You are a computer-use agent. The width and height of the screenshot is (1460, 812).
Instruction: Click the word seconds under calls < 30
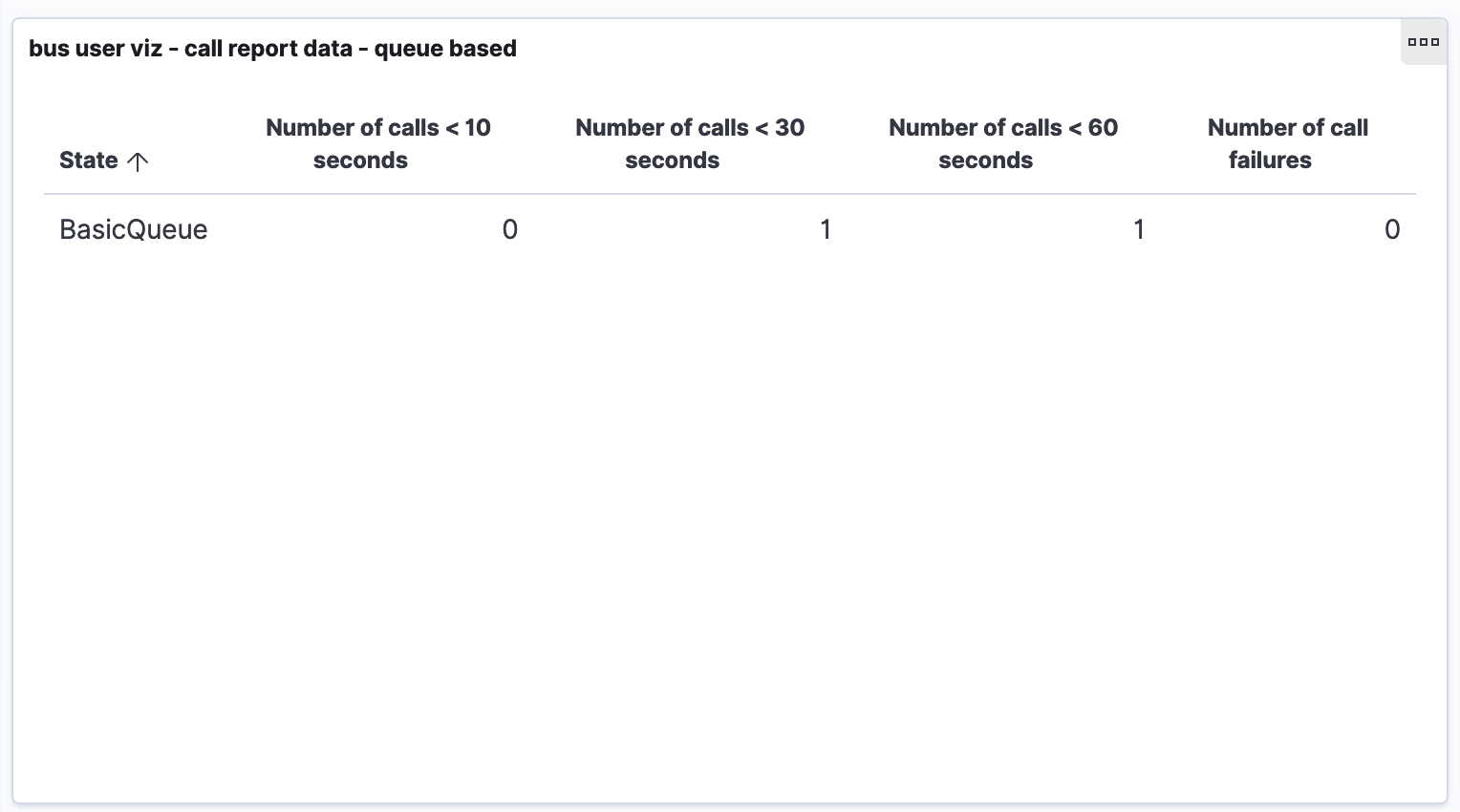tap(672, 160)
